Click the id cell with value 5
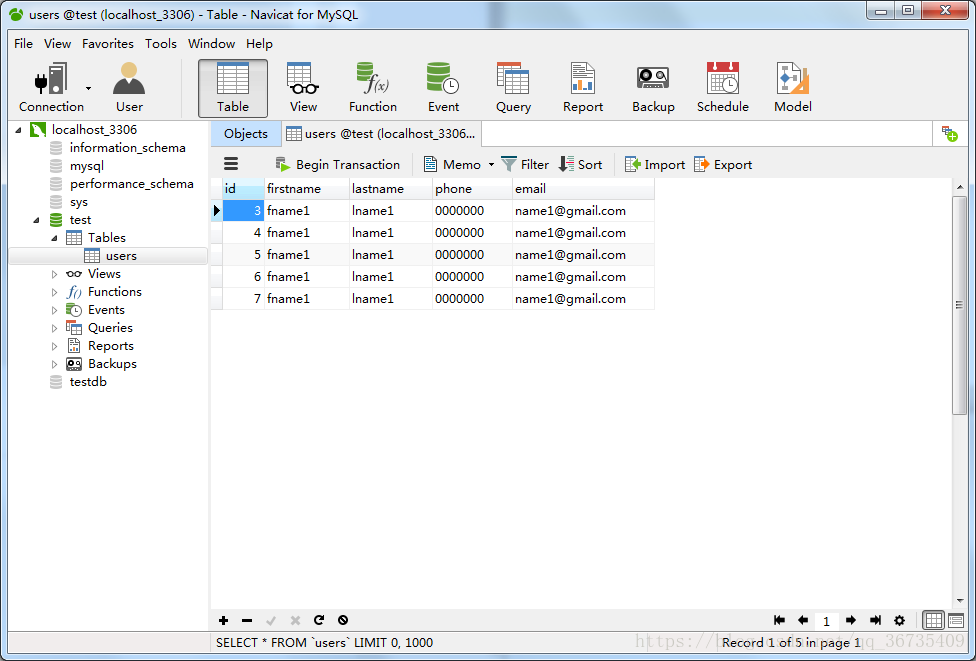Screen dimensions: 976x661 coord(243,255)
